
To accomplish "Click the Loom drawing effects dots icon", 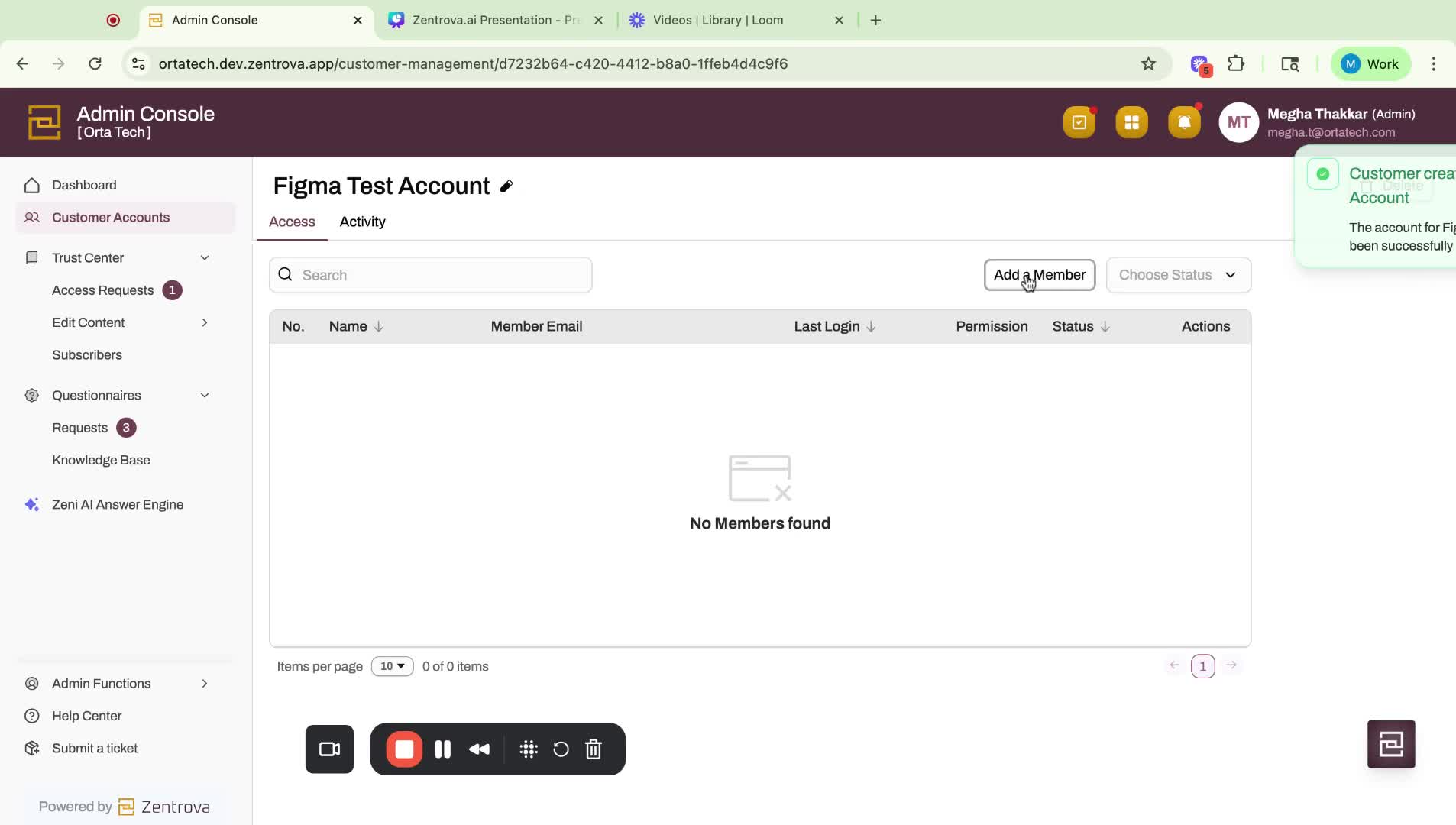I will point(529,749).
